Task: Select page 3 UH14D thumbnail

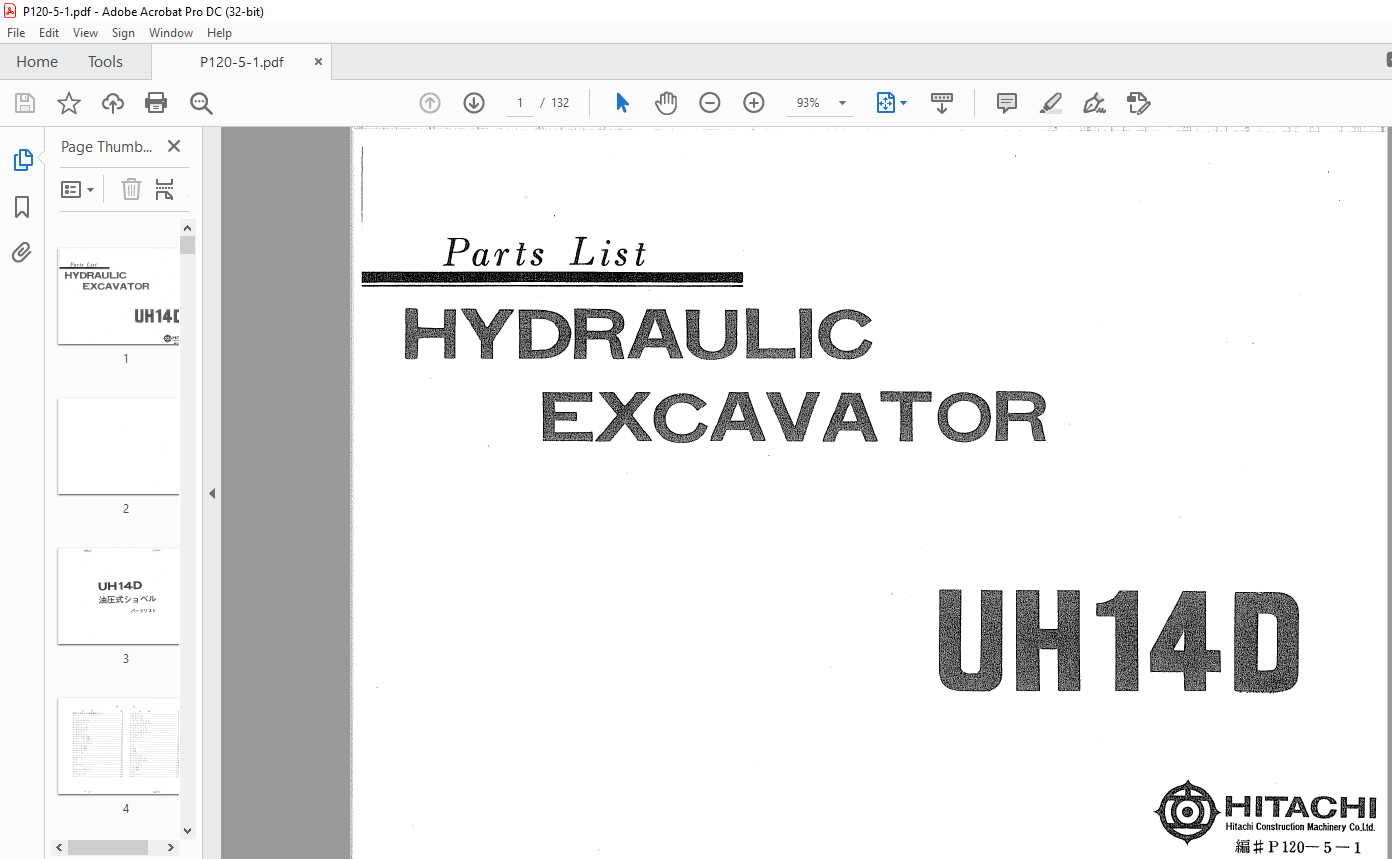Action: pyautogui.click(x=119, y=596)
